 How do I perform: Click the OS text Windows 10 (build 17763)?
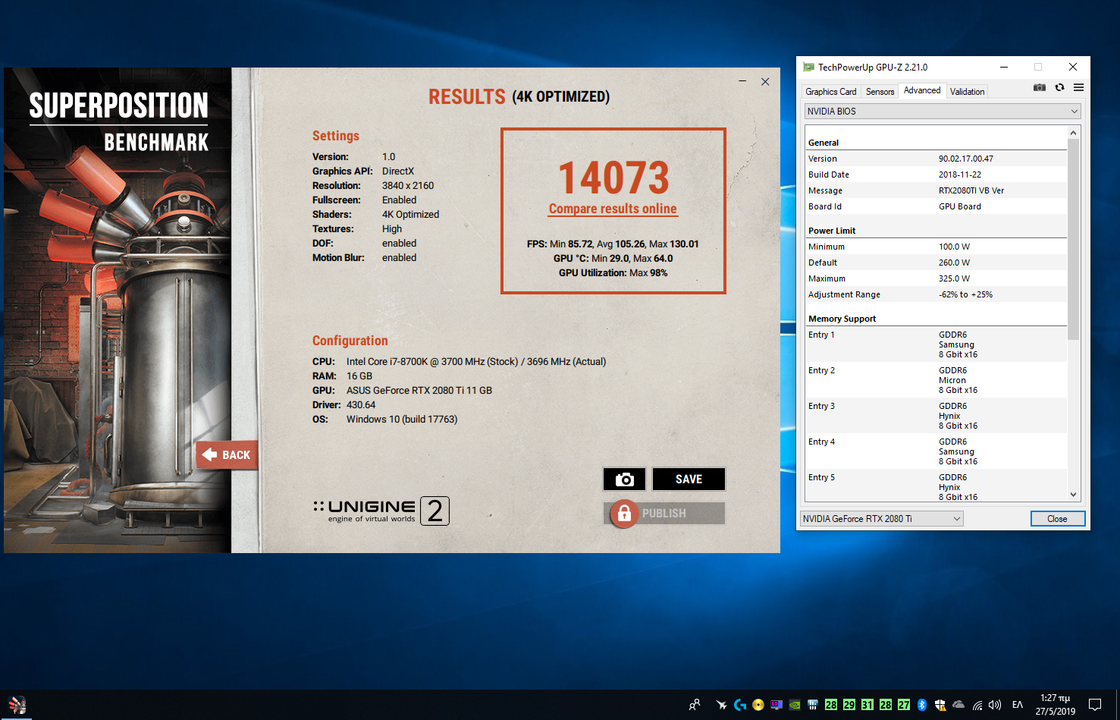(402, 419)
